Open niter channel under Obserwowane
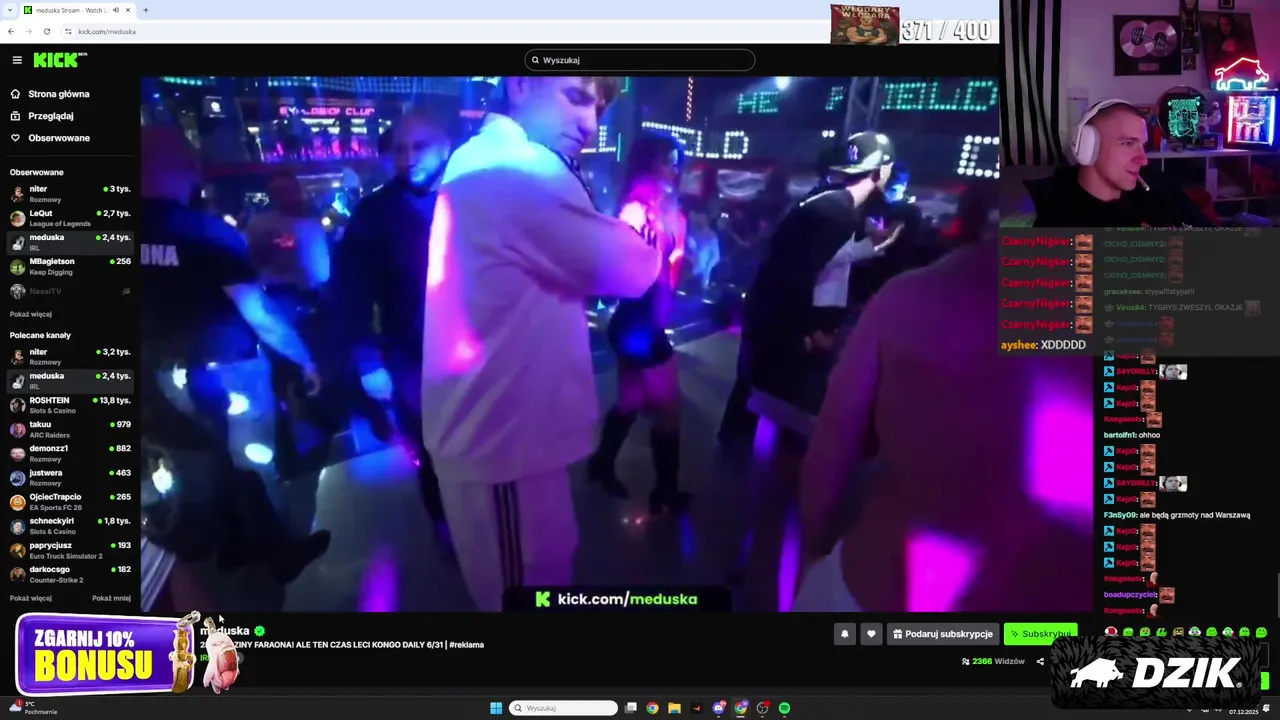The image size is (1280, 720). point(70,193)
